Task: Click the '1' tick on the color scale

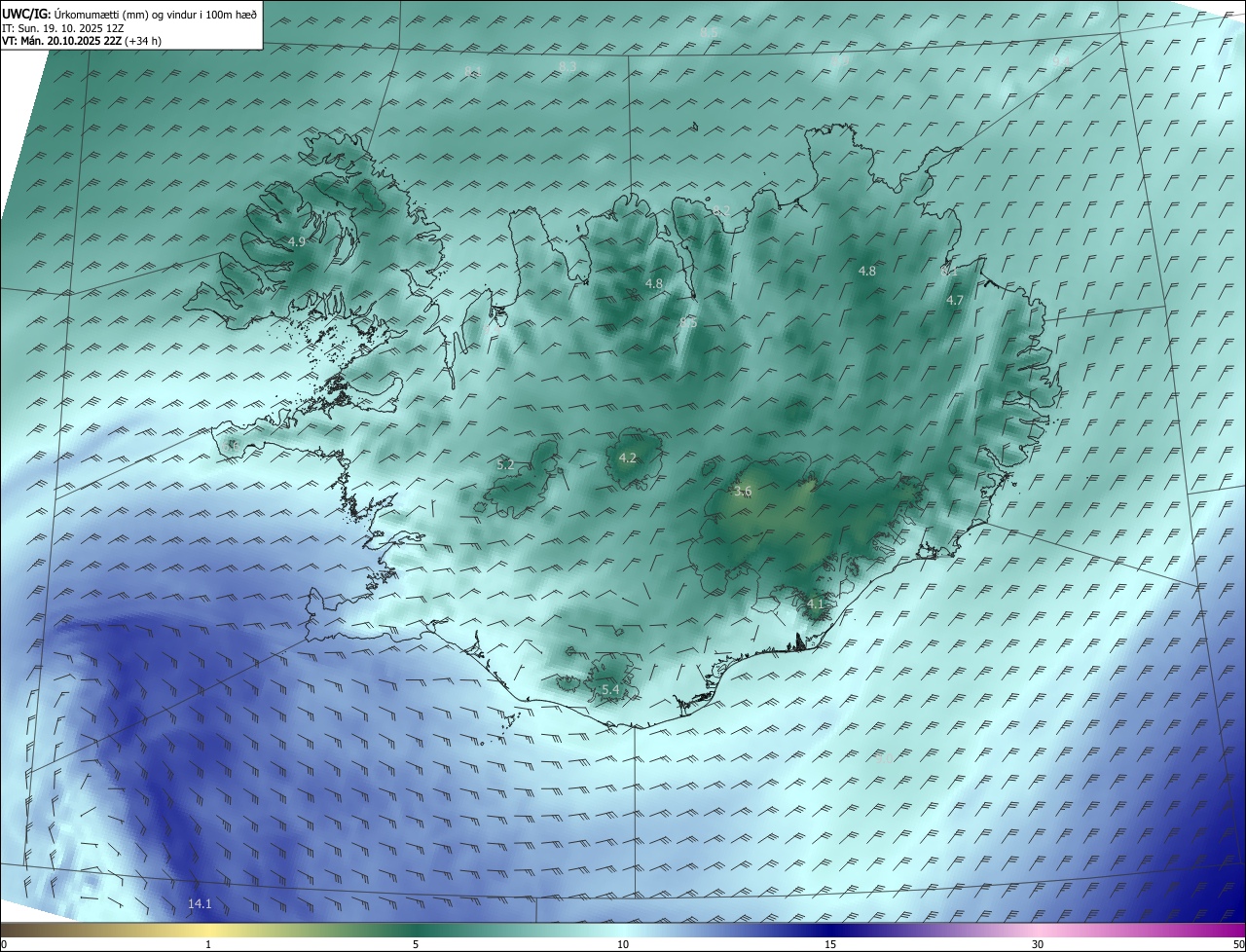Action: [208, 945]
